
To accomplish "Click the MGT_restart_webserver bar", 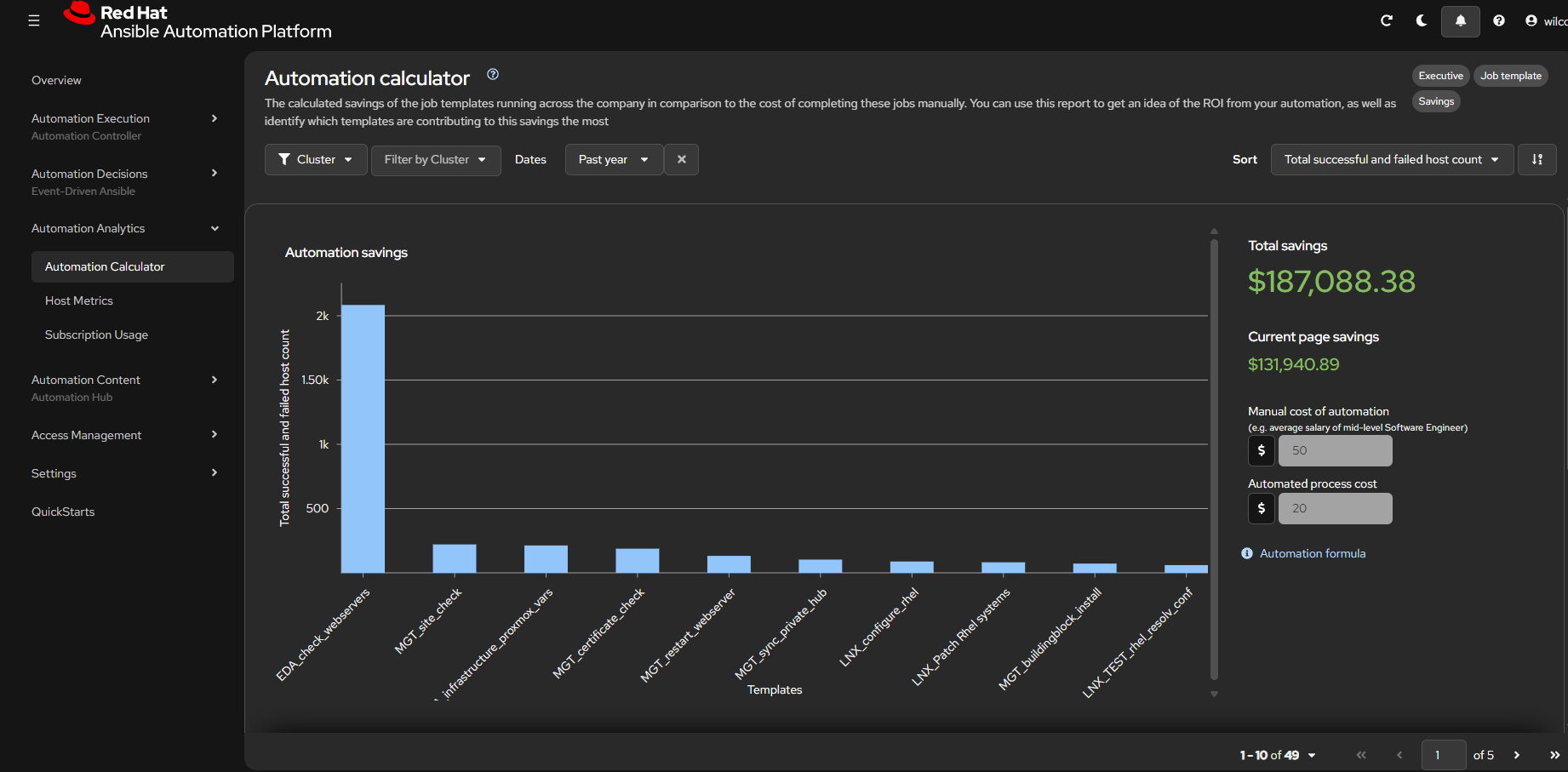I will (x=729, y=564).
